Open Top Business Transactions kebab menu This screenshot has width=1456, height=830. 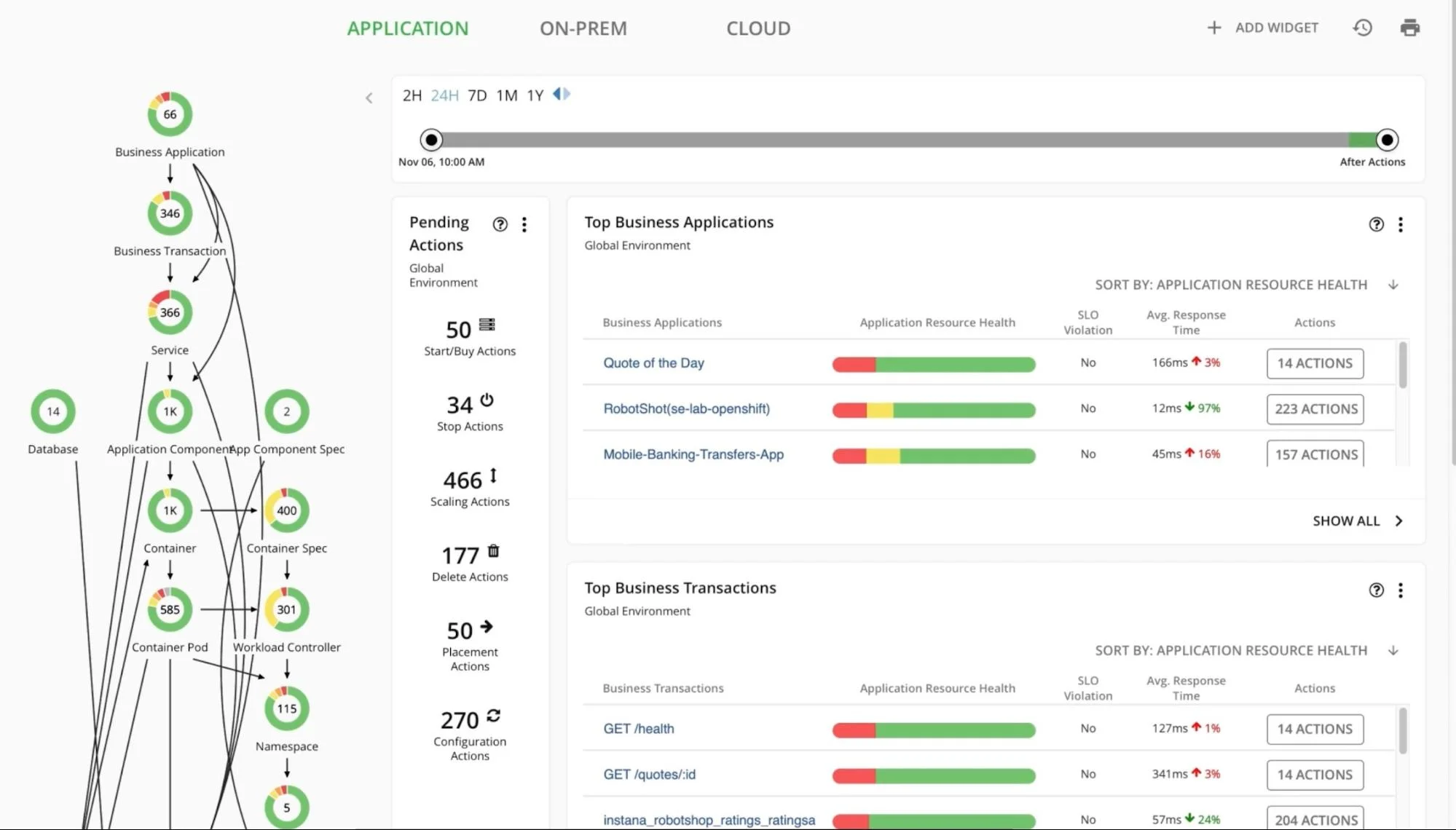coord(1401,590)
